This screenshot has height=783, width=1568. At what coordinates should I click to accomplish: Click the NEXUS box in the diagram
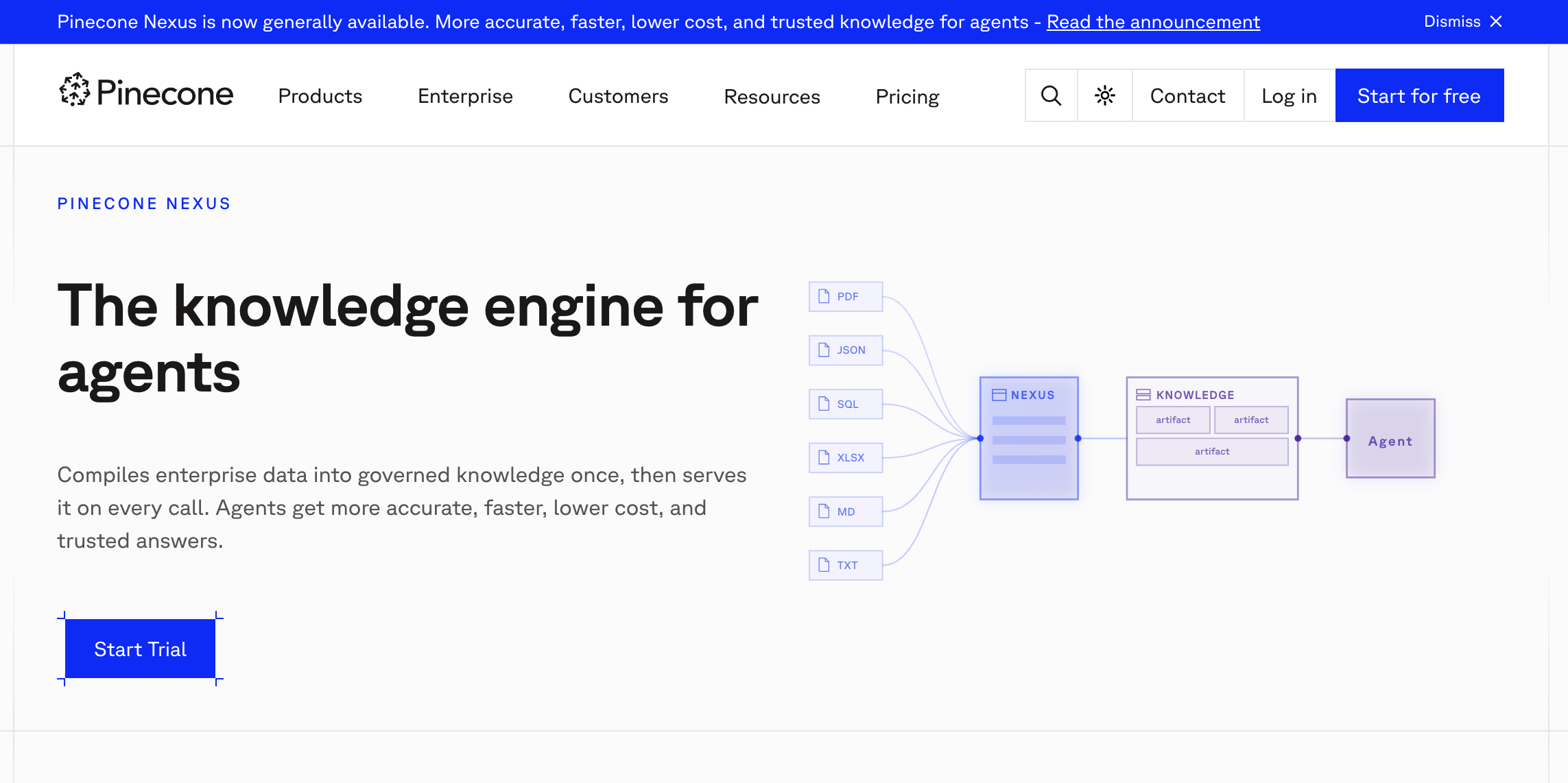(x=1029, y=438)
